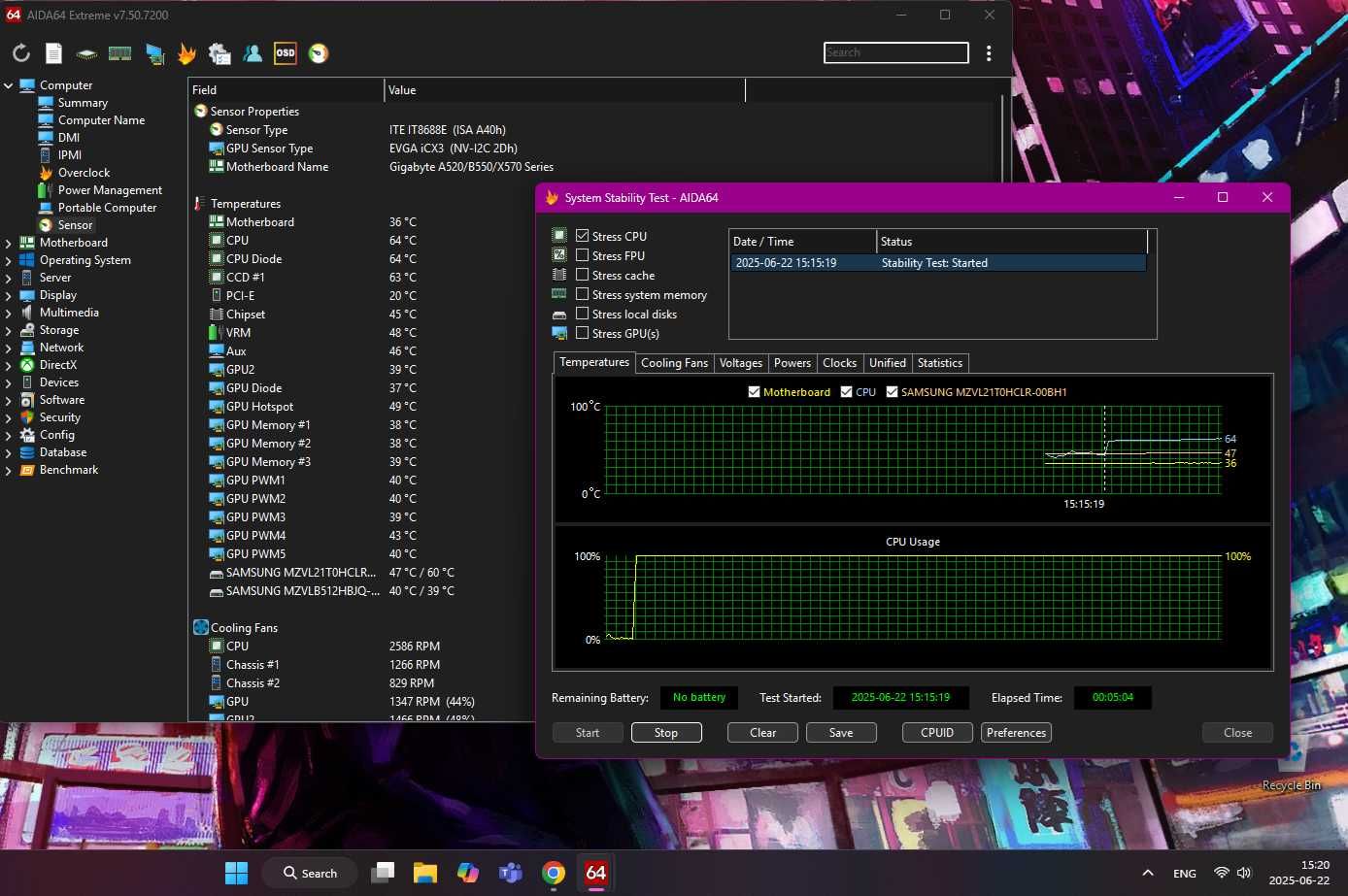Select Sensor in the Computer tree
Screen dimensions: 1348x896
point(75,225)
